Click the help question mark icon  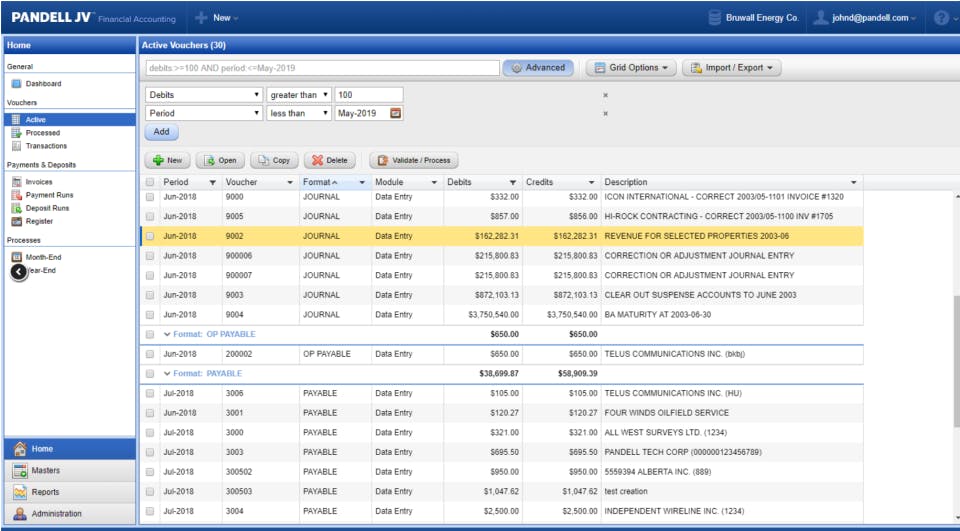(x=941, y=18)
